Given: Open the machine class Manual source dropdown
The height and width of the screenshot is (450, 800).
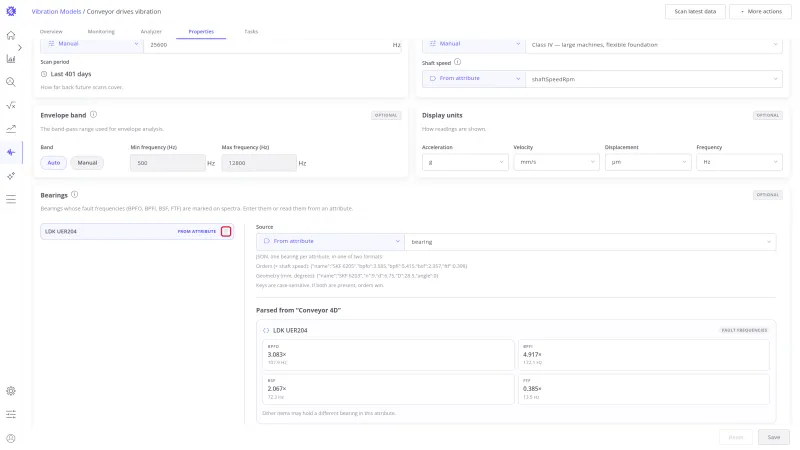Looking at the screenshot, I should [474, 44].
